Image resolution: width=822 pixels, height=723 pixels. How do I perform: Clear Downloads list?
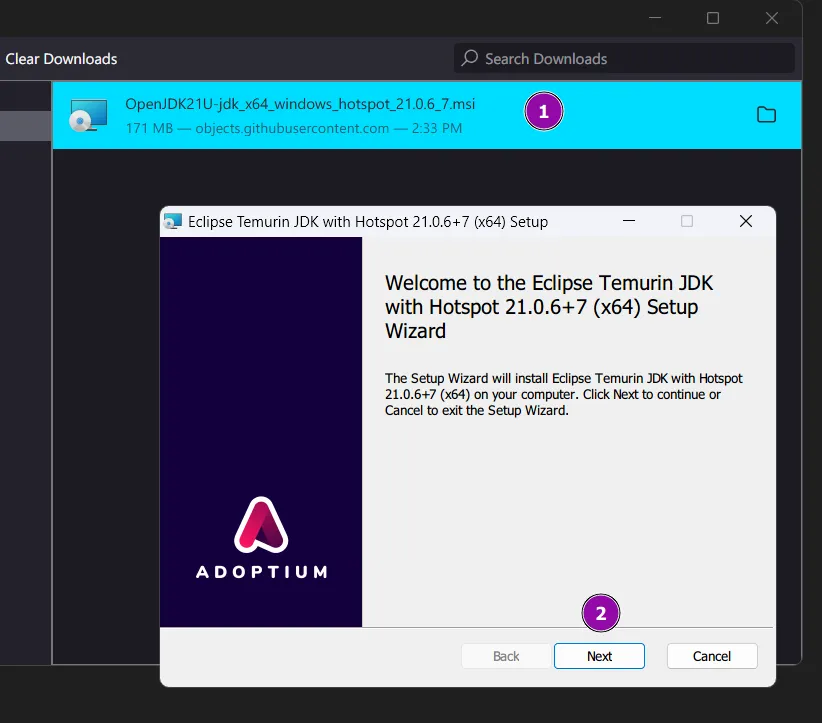[61, 59]
